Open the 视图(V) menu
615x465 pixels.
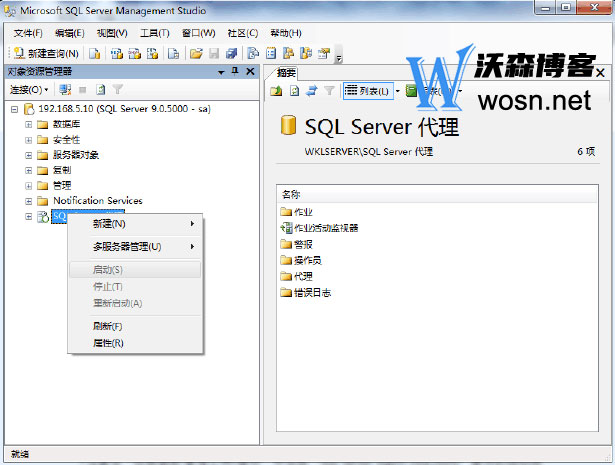tap(112, 33)
